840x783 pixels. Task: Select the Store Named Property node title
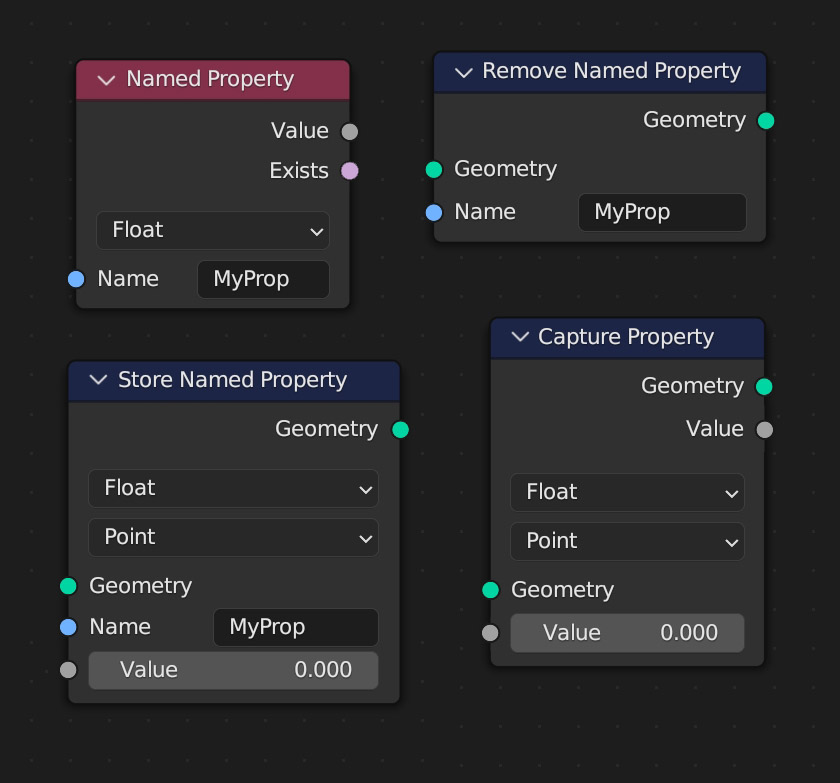click(x=232, y=380)
